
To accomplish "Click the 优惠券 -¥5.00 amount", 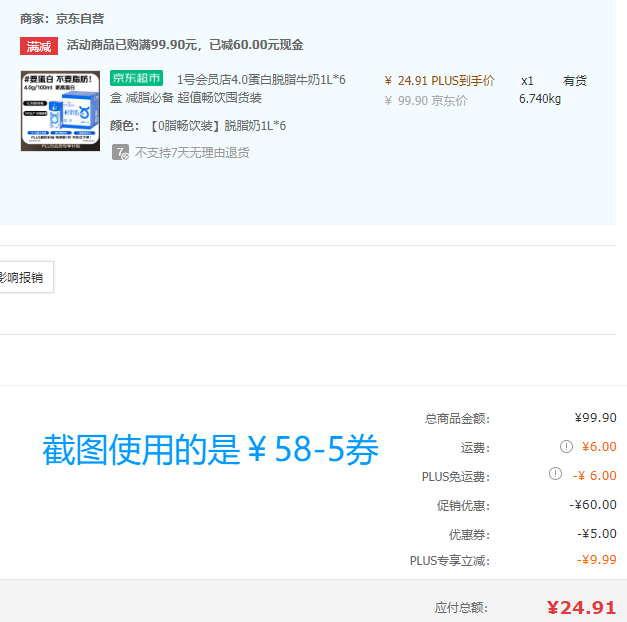I will click(x=597, y=534).
